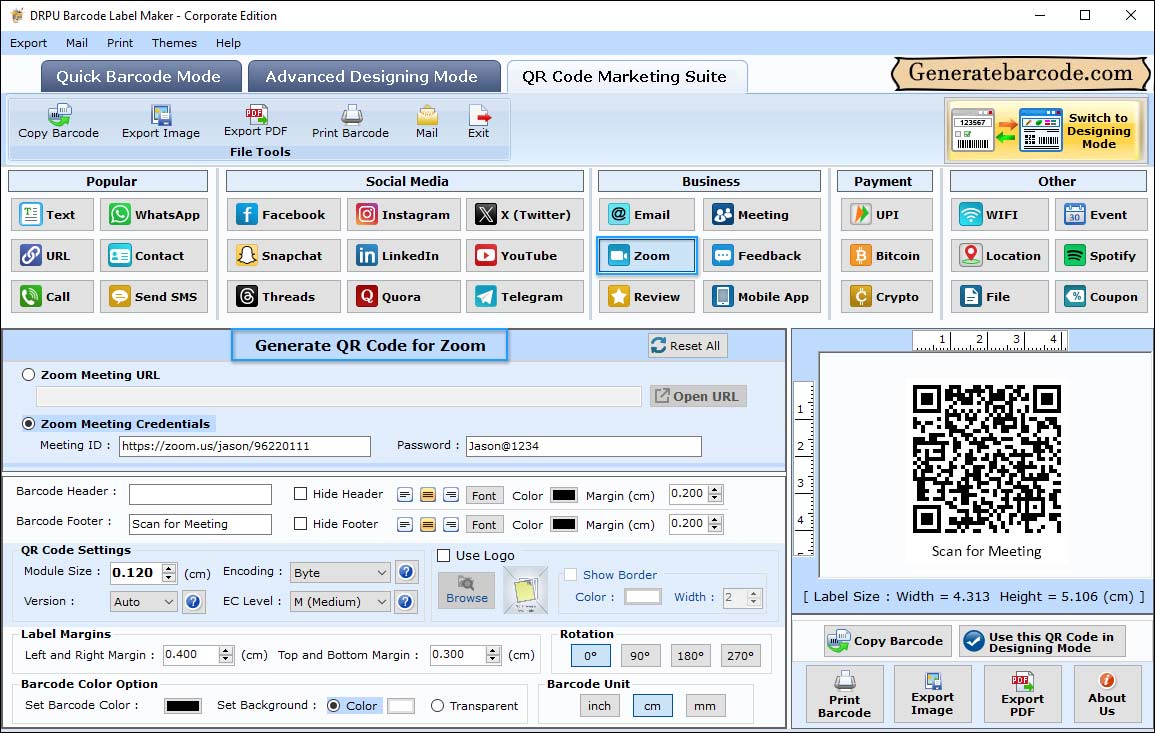This screenshot has width=1155, height=733.
Task: Click the Open URL button
Action: click(698, 396)
